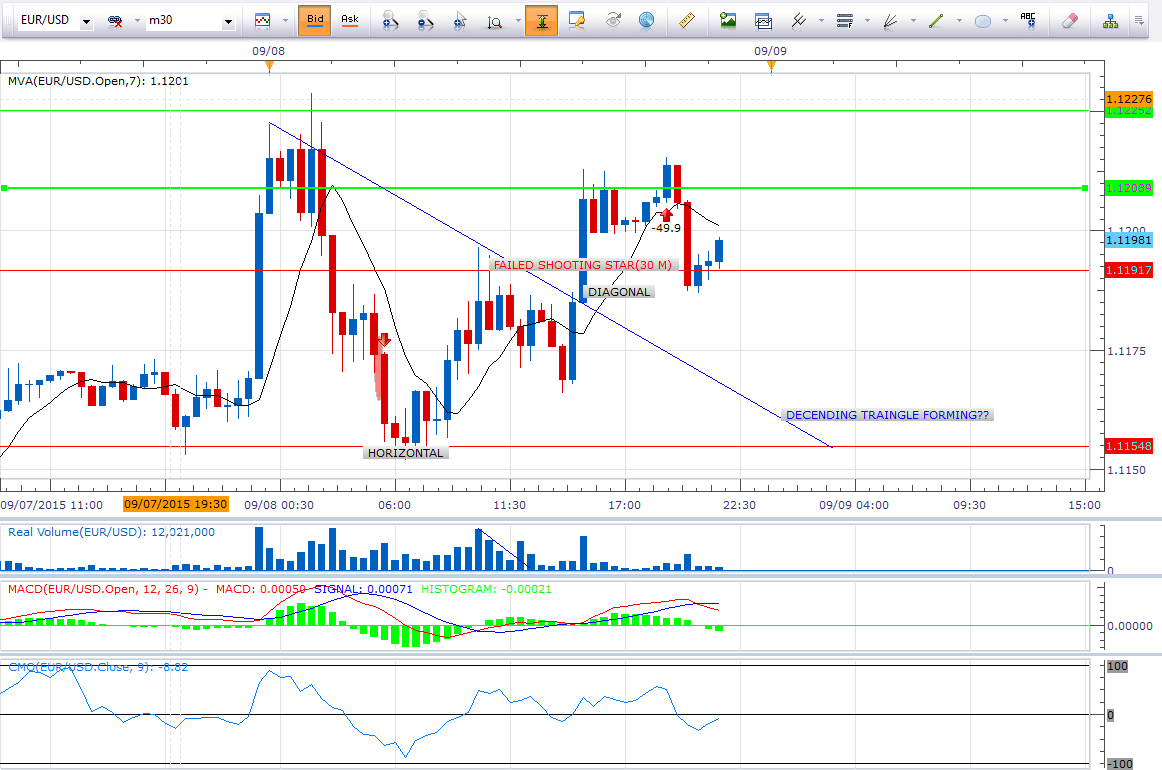1162x770 pixels.
Task: Click the 1.11917 red price level tag
Action: (x=1129, y=270)
